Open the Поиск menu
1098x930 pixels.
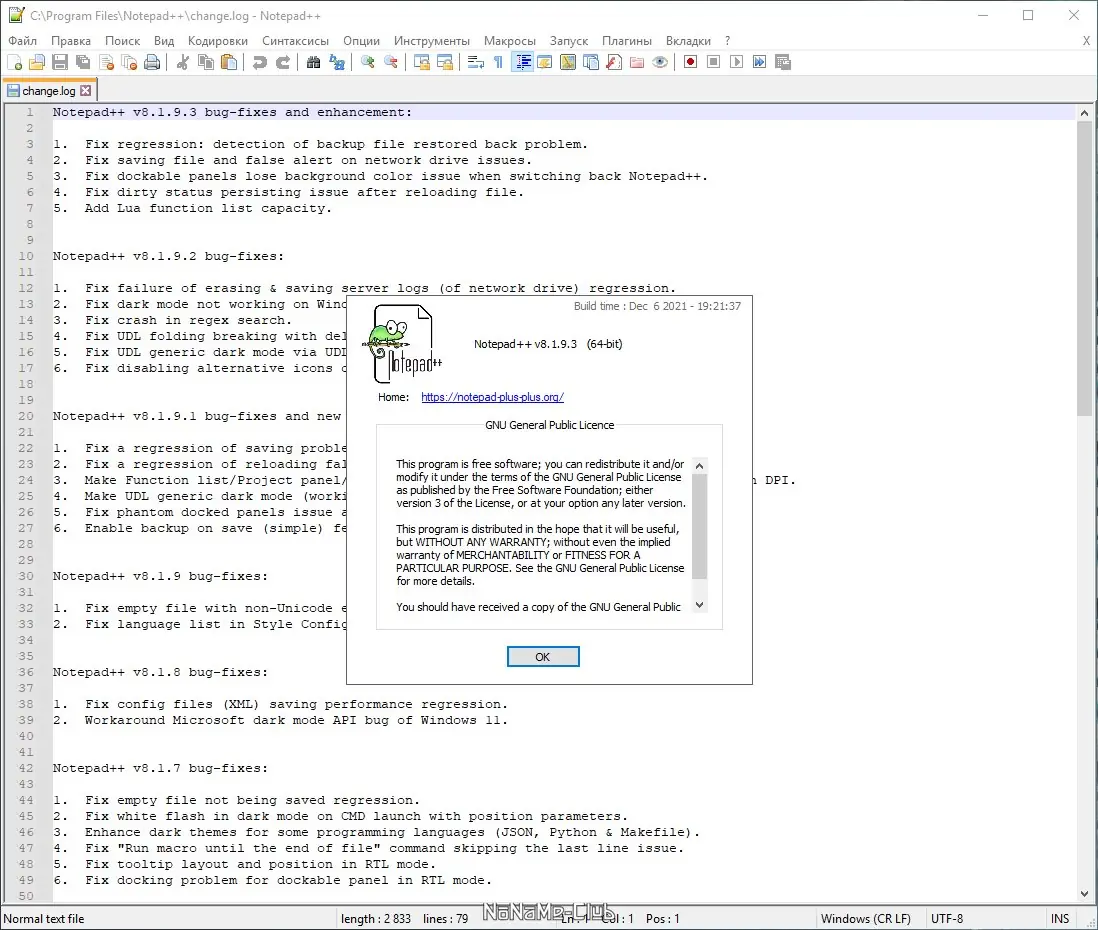point(123,41)
